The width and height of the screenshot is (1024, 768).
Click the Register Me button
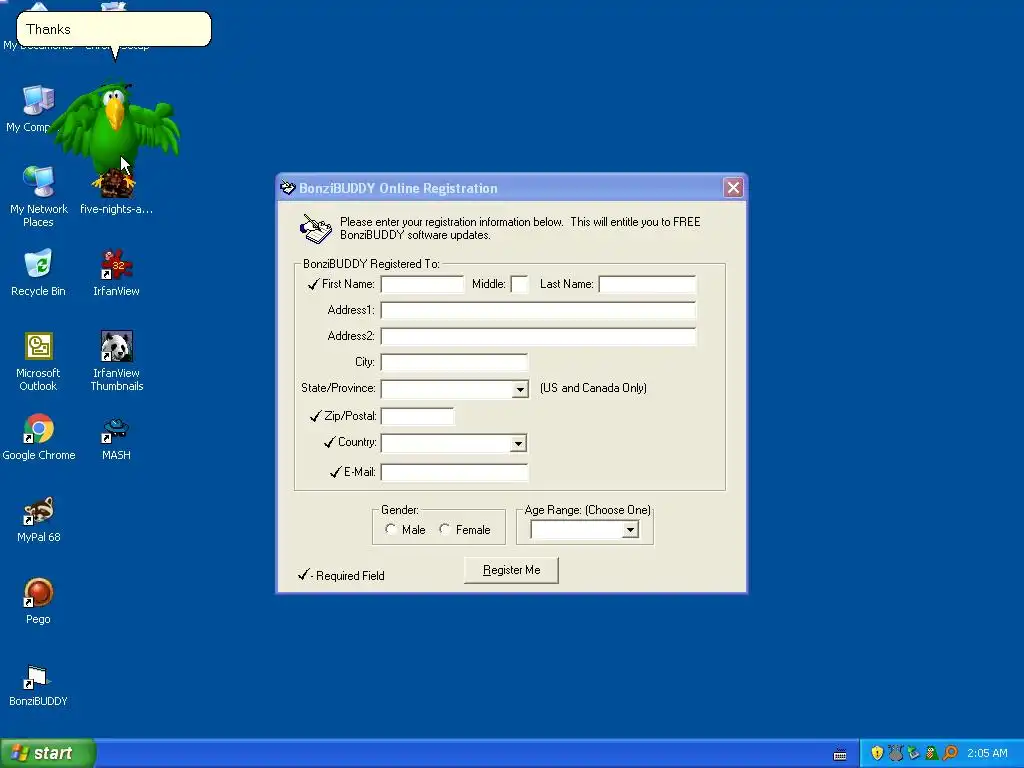point(511,570)
